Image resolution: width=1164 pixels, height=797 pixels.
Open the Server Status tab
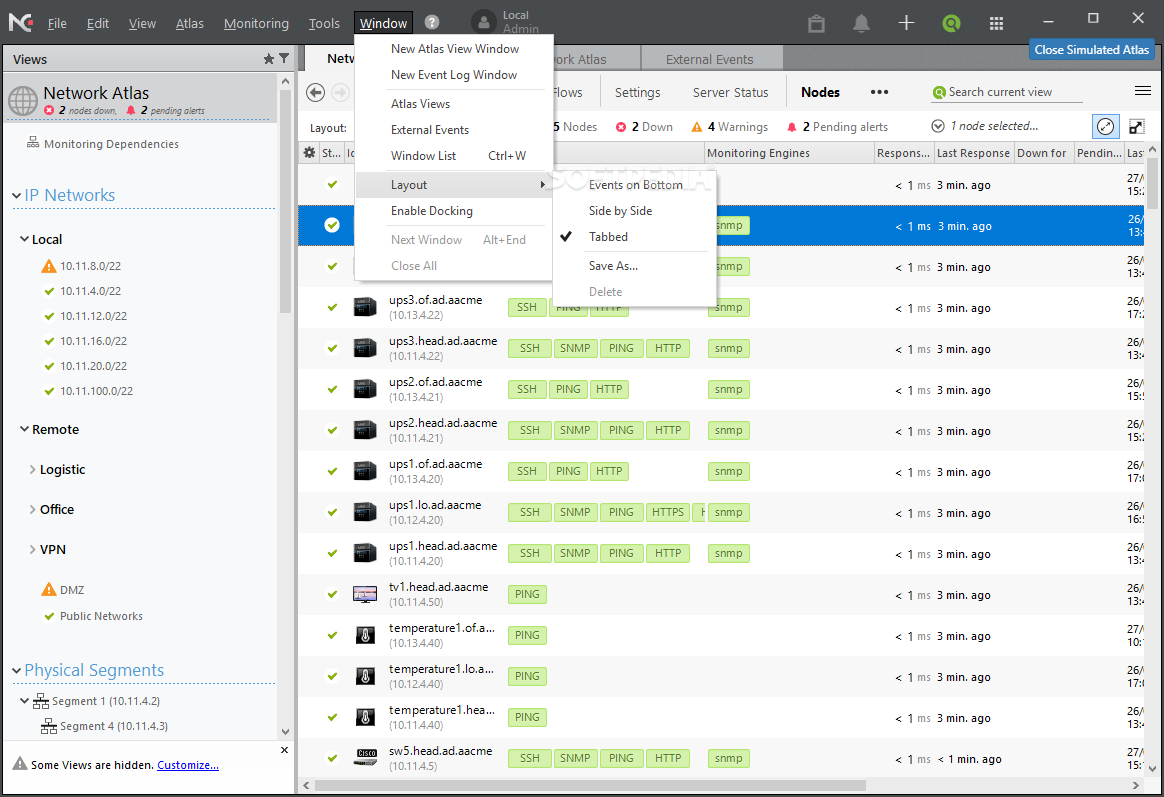[730, 92]
